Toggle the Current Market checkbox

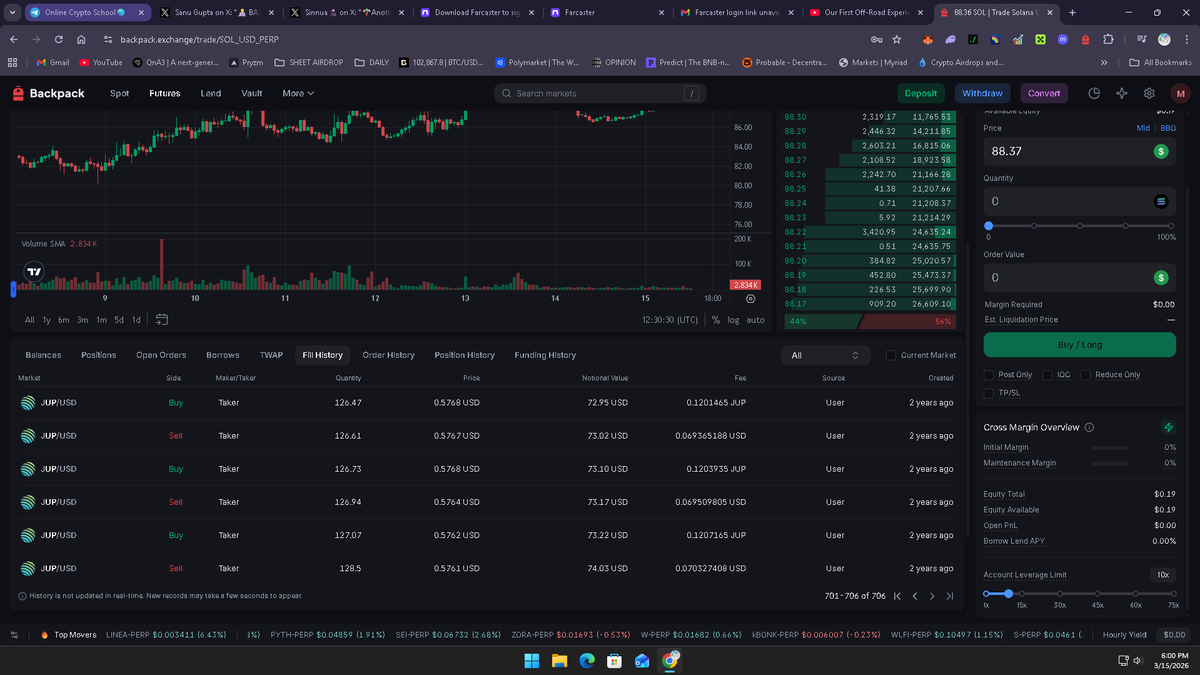point(890,355)
